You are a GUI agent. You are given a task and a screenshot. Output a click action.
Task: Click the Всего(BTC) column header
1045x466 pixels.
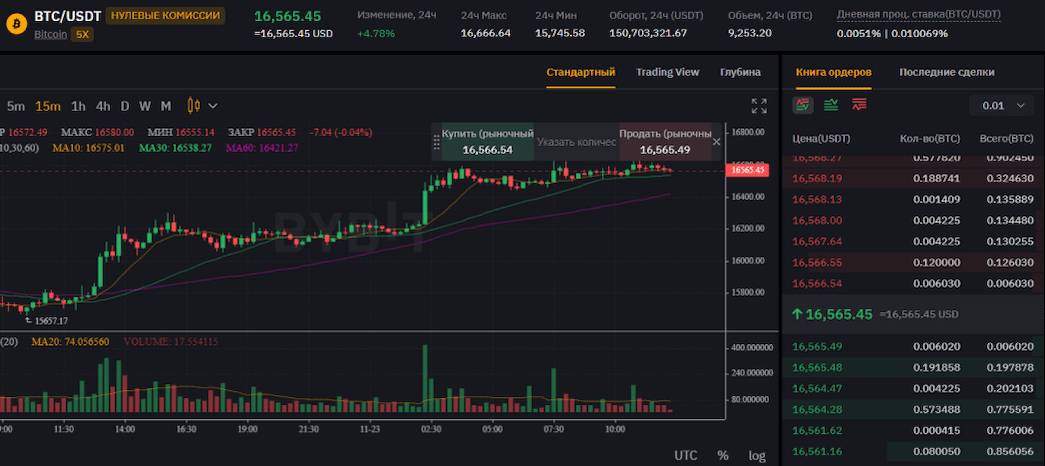coord(1007,139)
